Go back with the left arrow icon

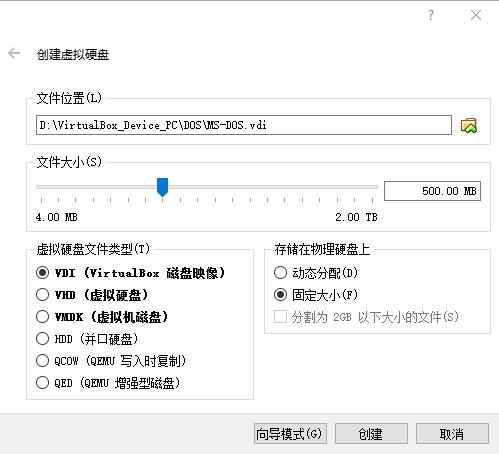pyautogui.click(x=14, y=53)
